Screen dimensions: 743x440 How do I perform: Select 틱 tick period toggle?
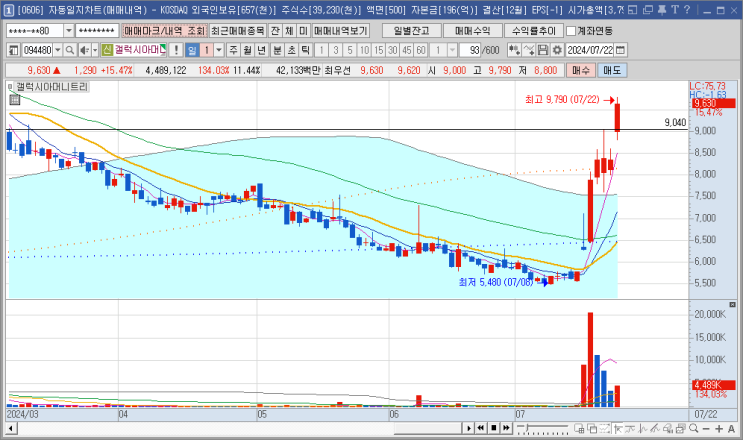click(x=306, y=50)
